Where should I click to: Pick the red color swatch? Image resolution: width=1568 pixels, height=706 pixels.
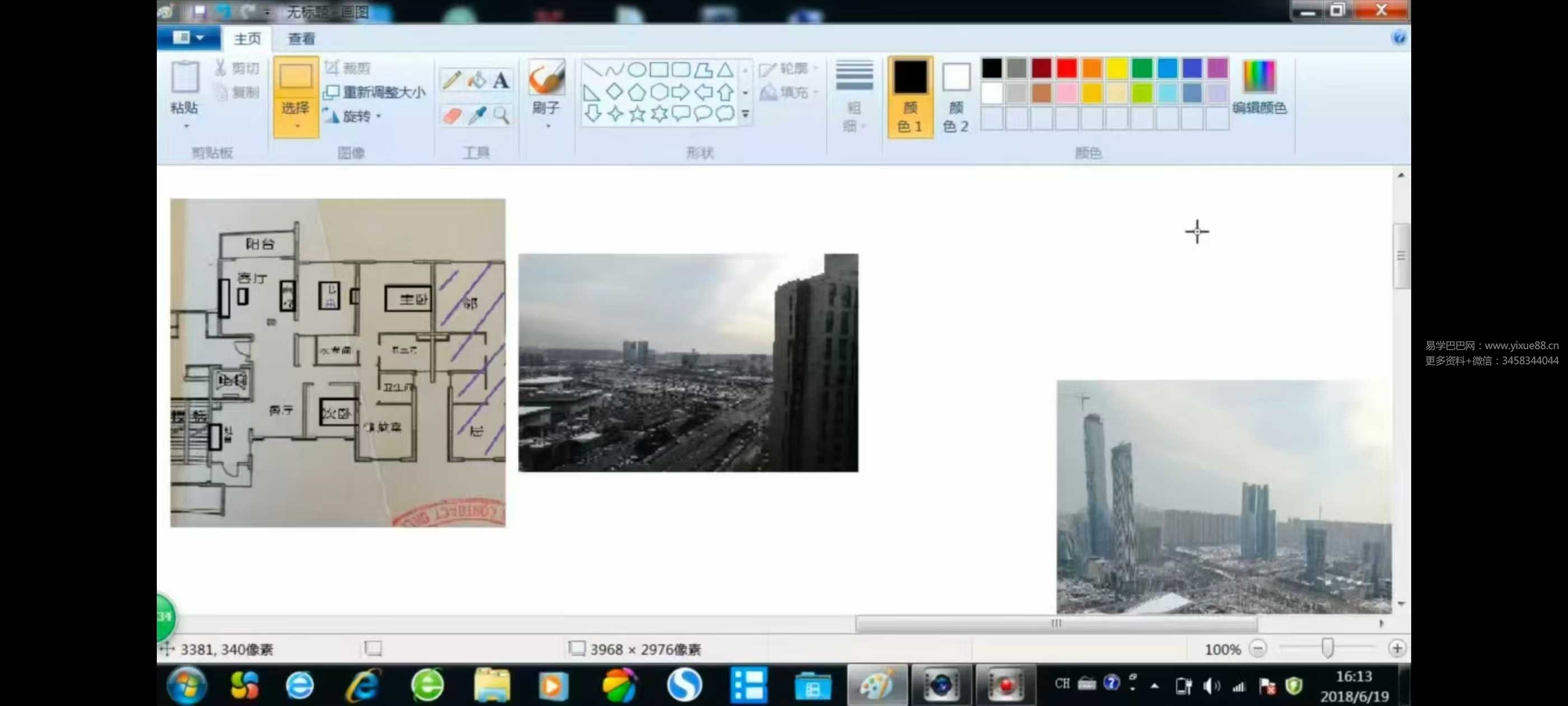point(1066,68)
